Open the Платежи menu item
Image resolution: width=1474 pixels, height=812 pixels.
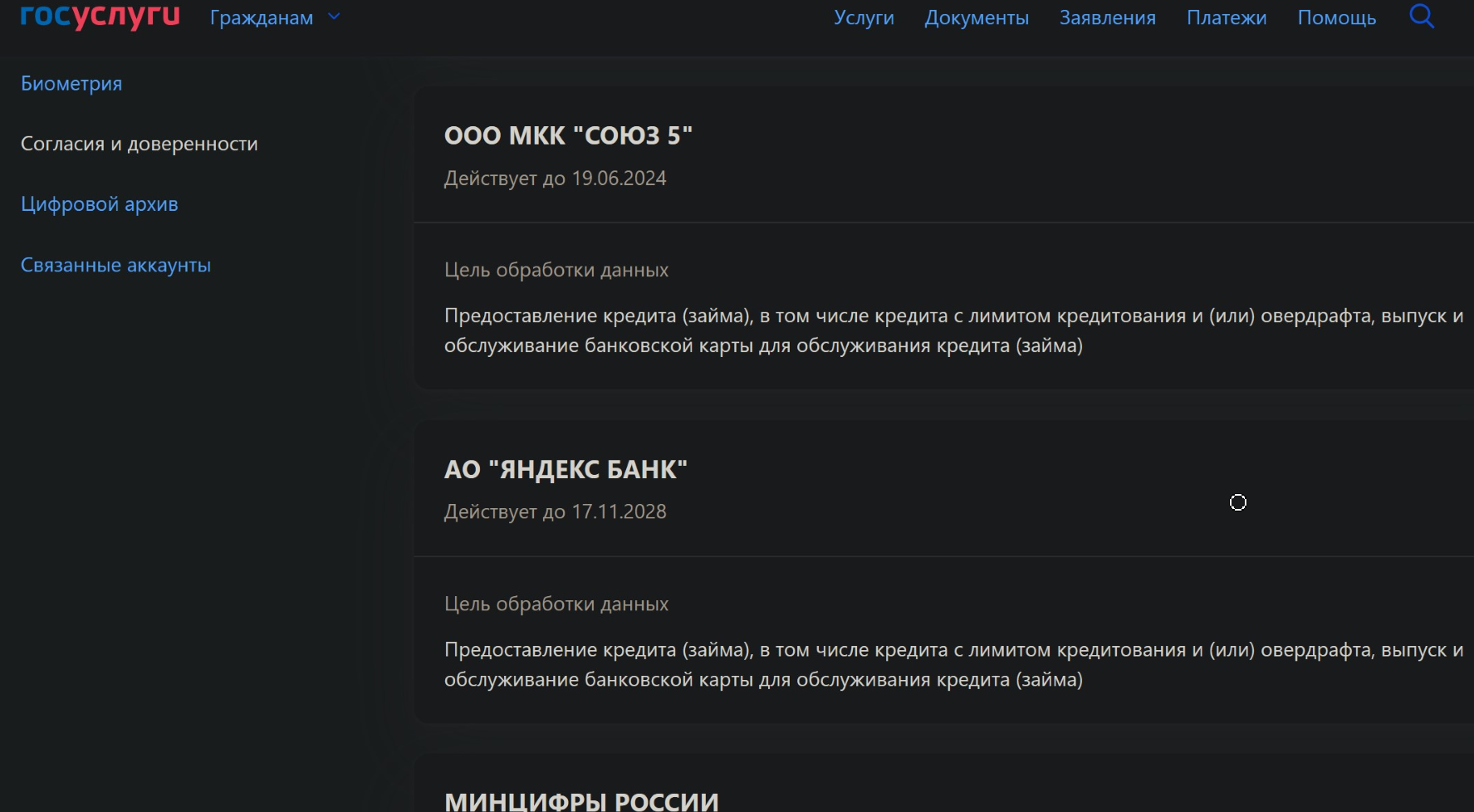[1227, 17]
